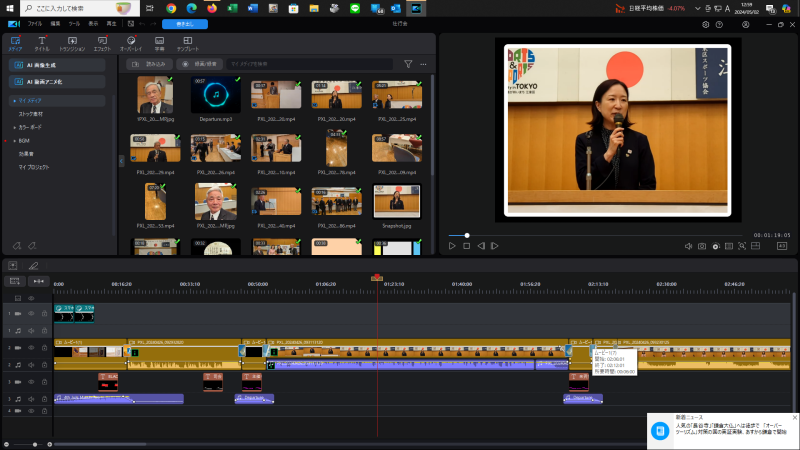This screenshot has height=450, width=800.
Task: Toggle visibility eye of video track 3
Action: tap(31, 382)
